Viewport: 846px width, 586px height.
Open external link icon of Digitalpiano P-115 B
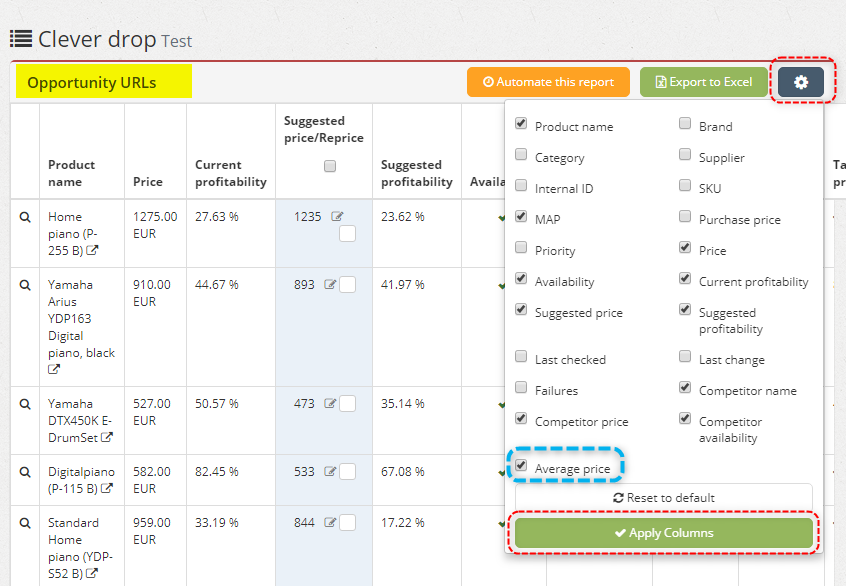(107, 488)
